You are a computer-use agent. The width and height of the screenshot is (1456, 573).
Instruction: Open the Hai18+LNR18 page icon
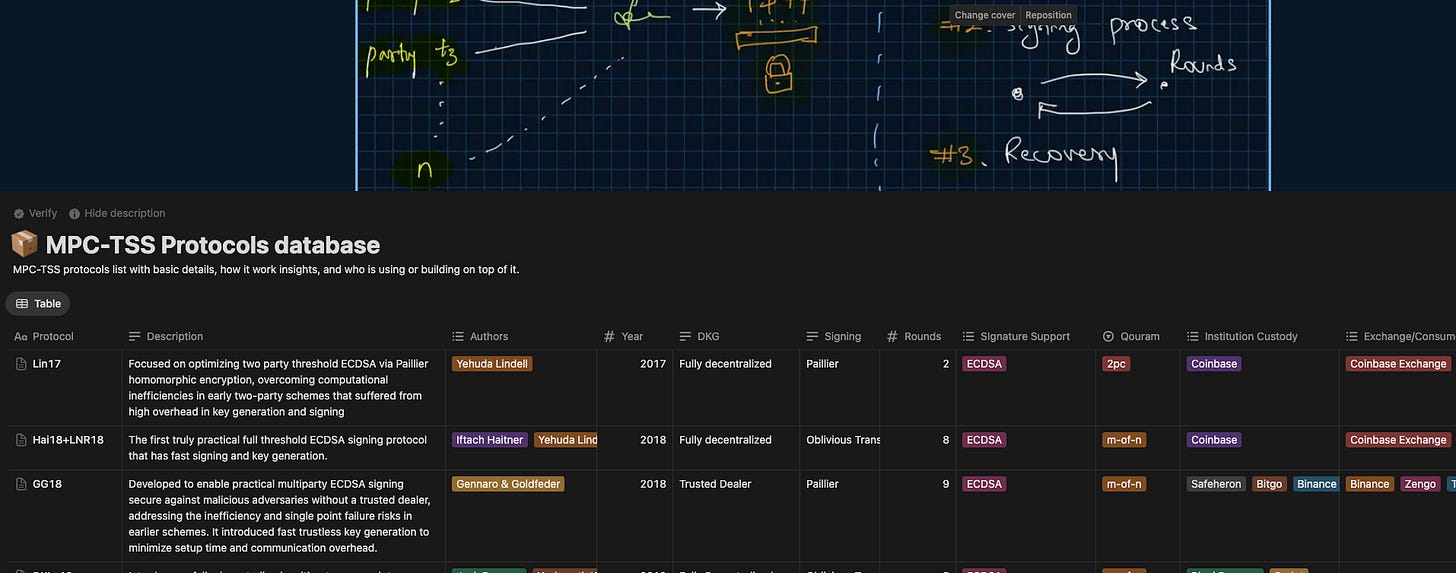tap(21, 440)
